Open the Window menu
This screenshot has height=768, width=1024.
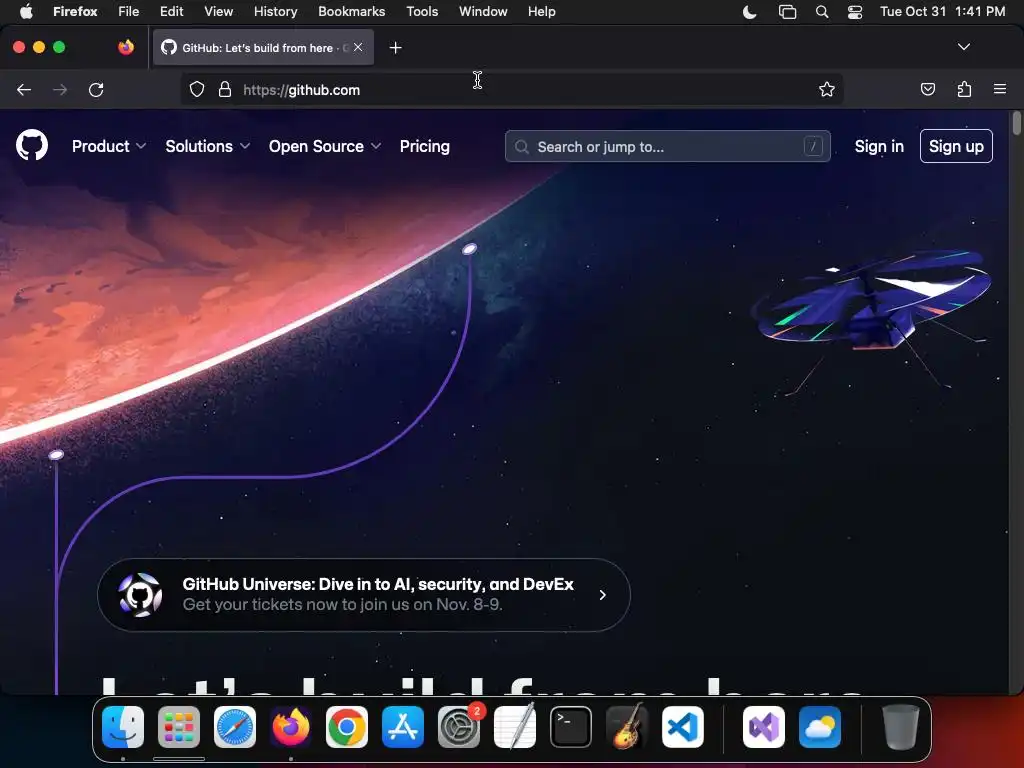tap(483, 11)
